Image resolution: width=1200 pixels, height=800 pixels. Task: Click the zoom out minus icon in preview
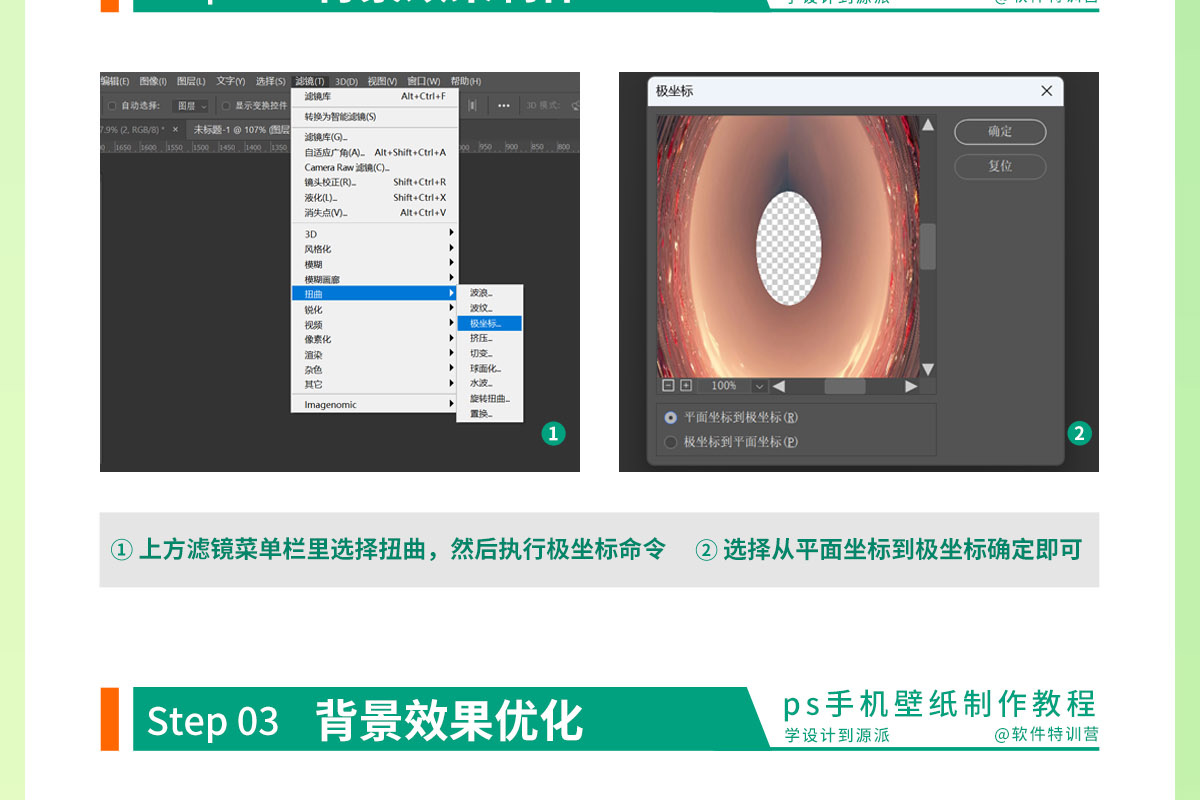point(668,386)
